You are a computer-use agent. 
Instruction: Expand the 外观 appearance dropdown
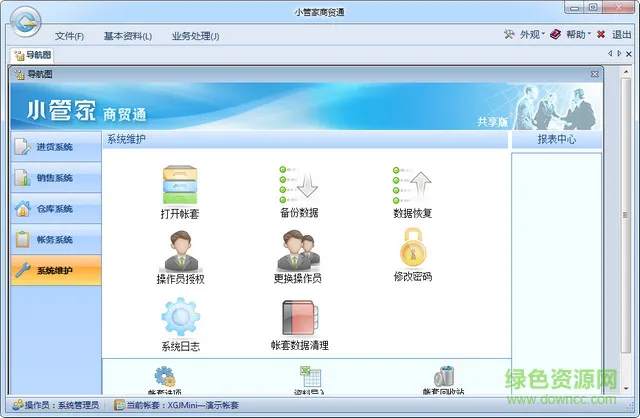tap(524, 35)
